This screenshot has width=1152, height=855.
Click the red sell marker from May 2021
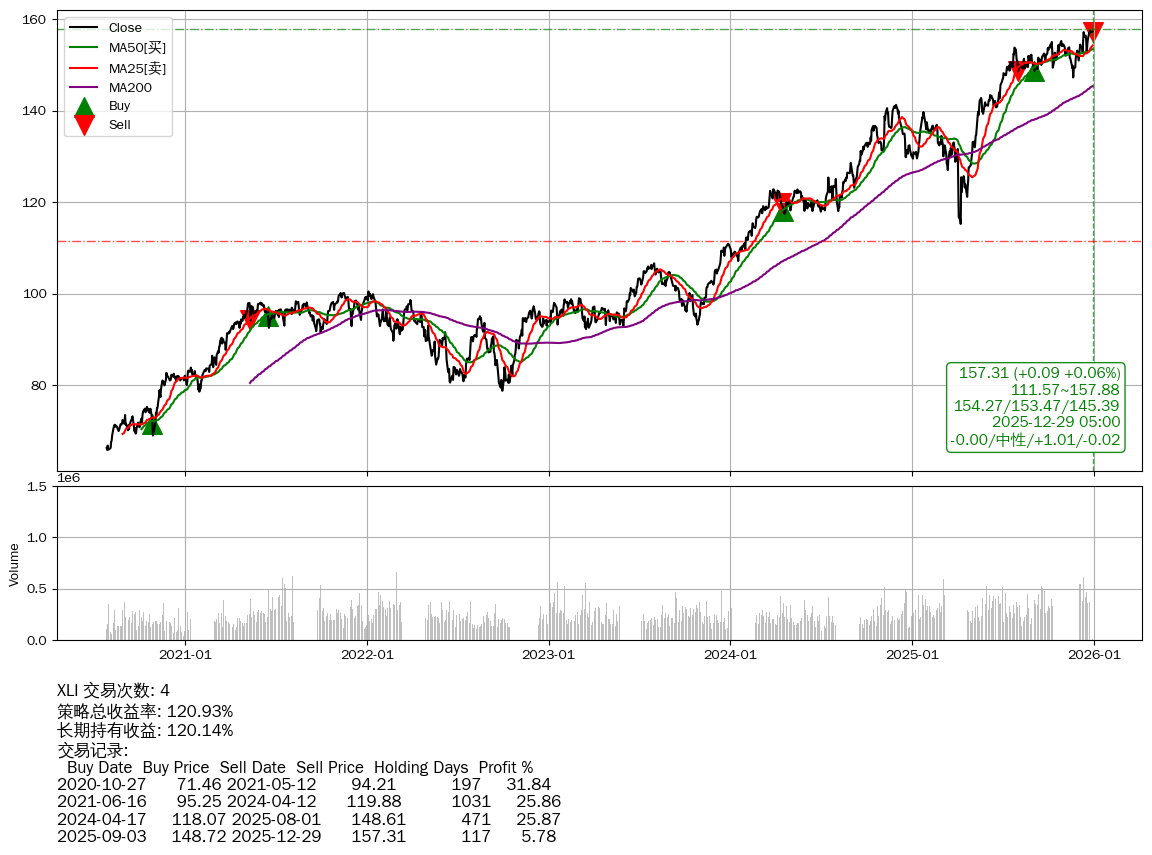click(x=250, y=319)
